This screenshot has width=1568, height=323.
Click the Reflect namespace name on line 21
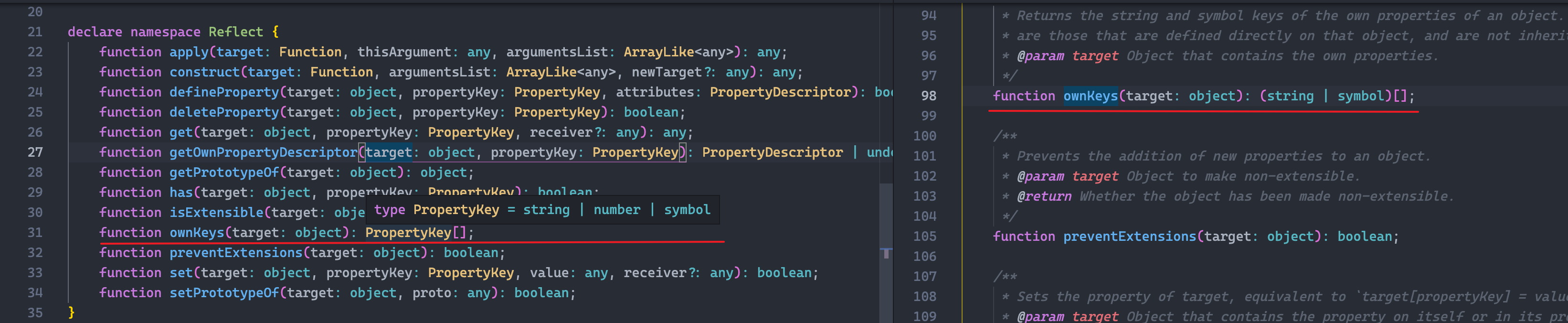pyautogui.click(x=236, y=32)
